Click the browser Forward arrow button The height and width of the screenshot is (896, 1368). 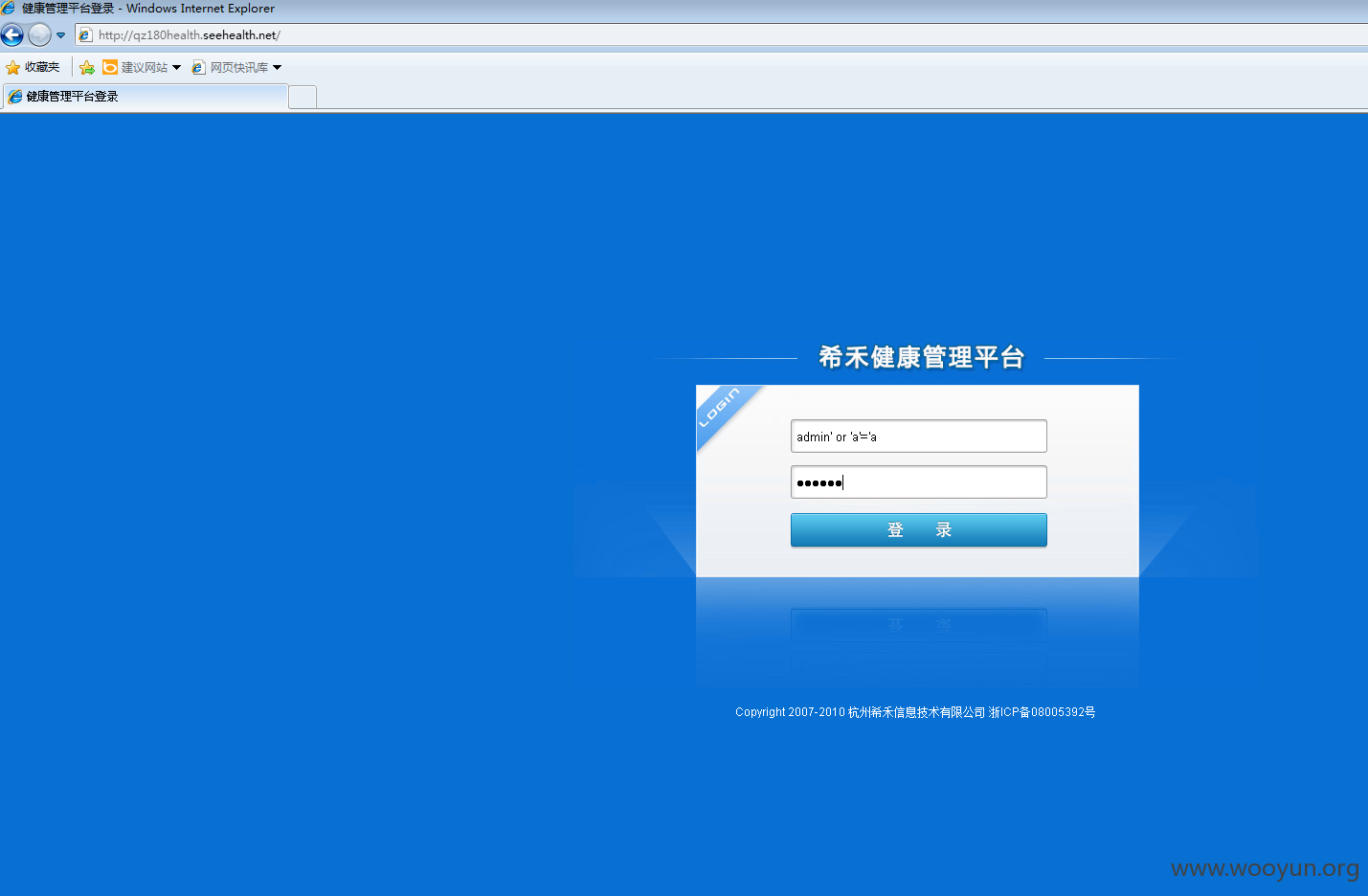coord(39,35)
